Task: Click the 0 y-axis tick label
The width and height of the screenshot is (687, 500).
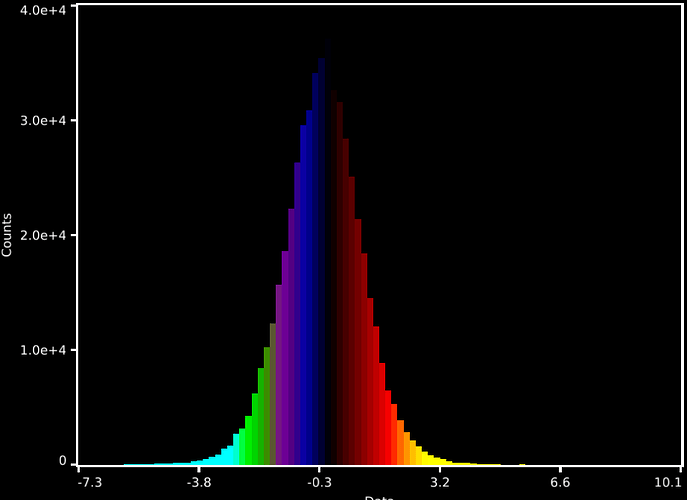Action: click(63, 461)
